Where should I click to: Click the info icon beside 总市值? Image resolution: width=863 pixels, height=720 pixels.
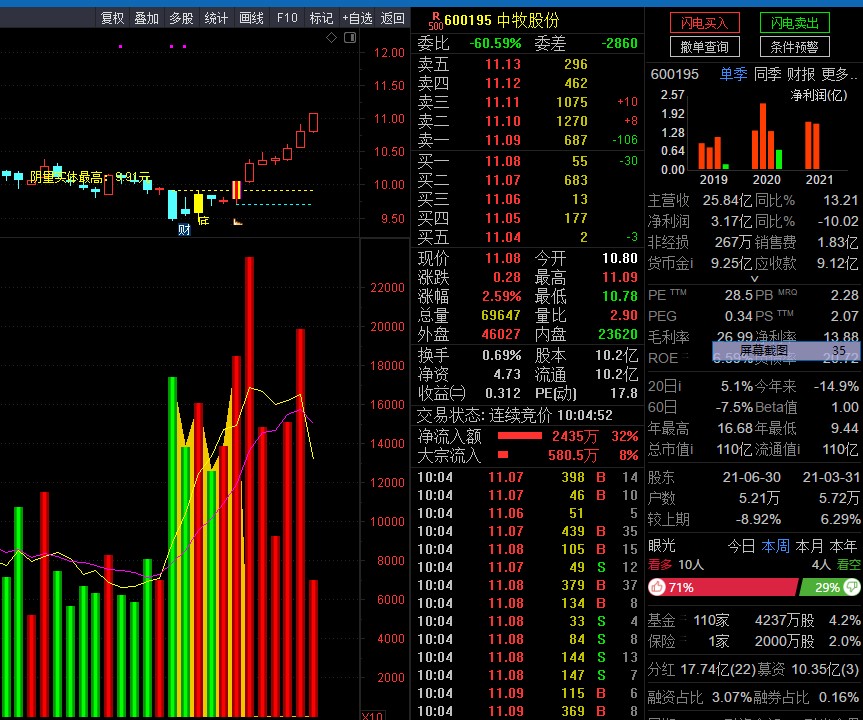pos(691,450)
